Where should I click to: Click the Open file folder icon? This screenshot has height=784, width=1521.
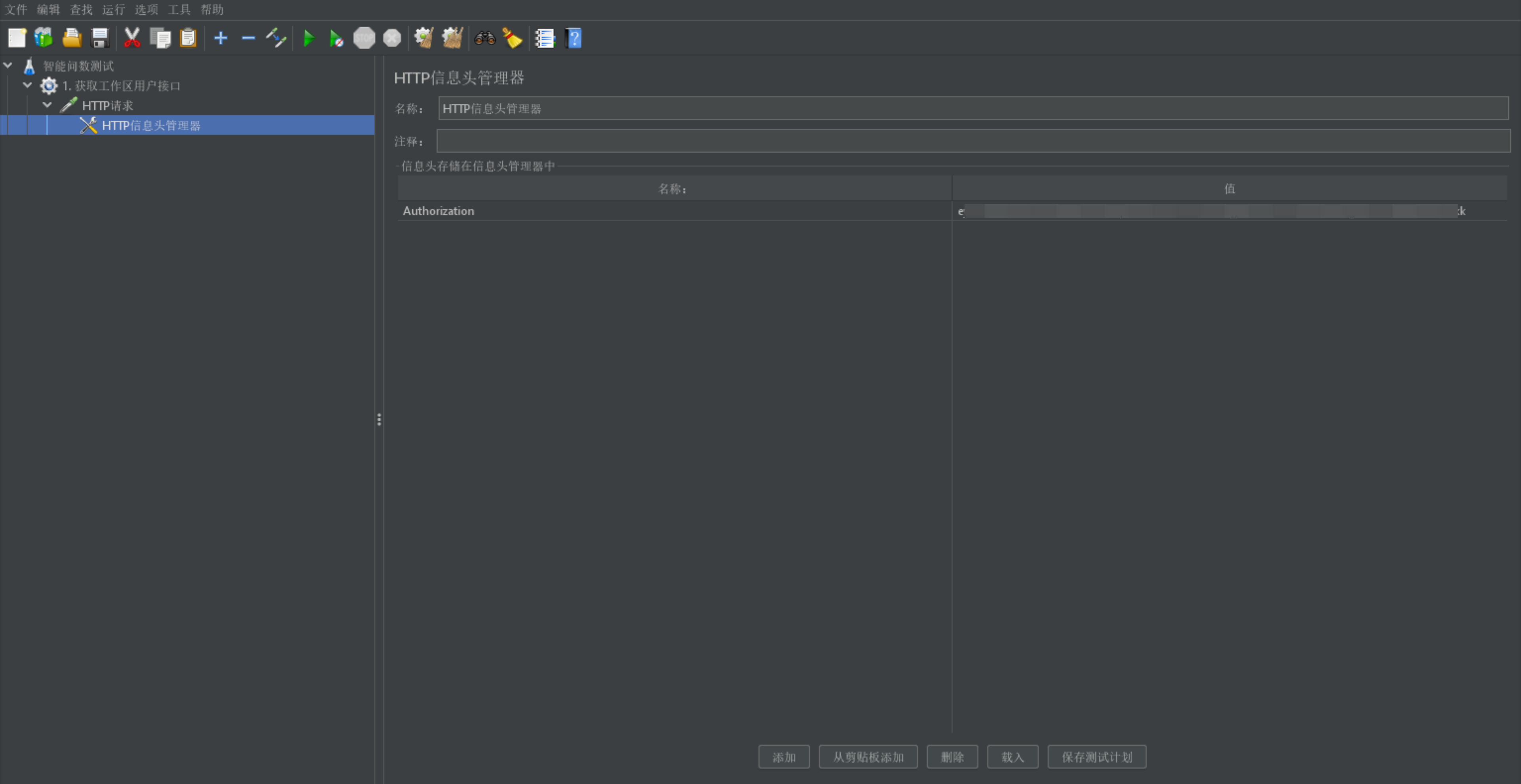(72, 38)
